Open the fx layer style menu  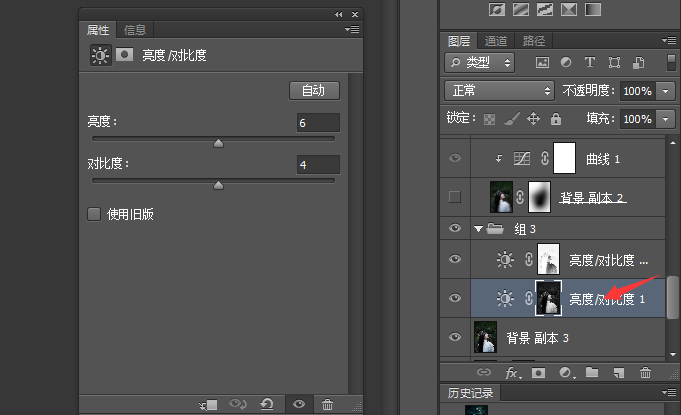pos(512,373)
